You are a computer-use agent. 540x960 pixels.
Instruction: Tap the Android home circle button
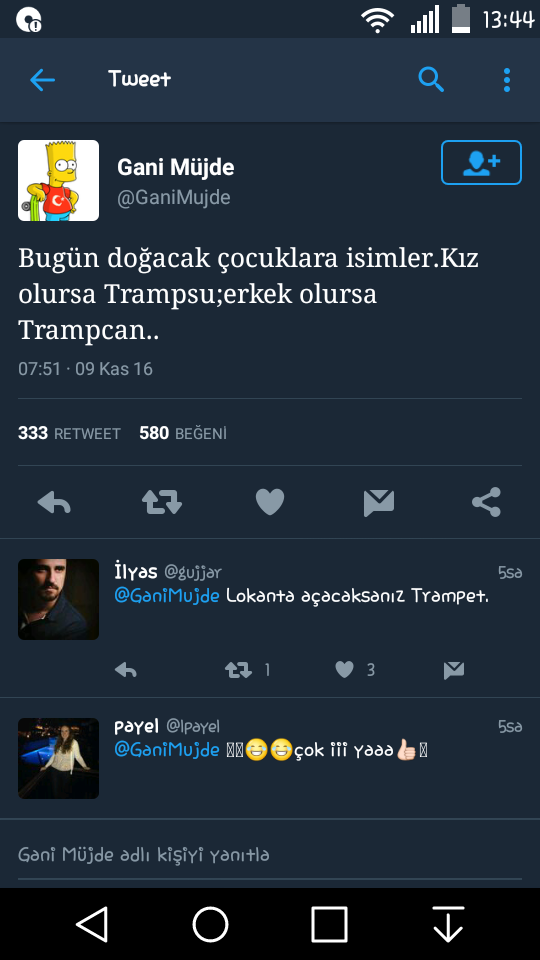(x=211, y=924)
